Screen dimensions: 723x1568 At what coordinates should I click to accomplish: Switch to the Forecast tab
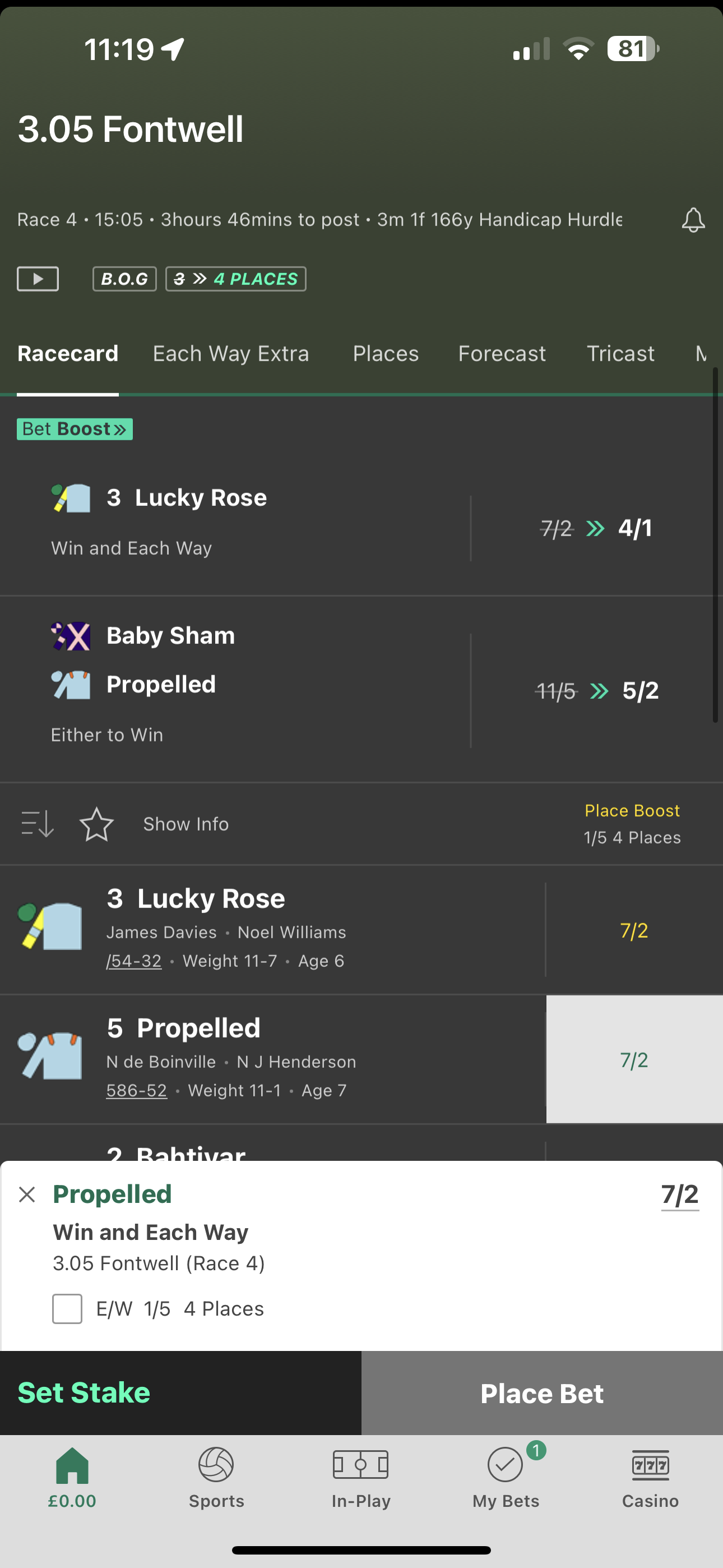[x=502, y=354]
